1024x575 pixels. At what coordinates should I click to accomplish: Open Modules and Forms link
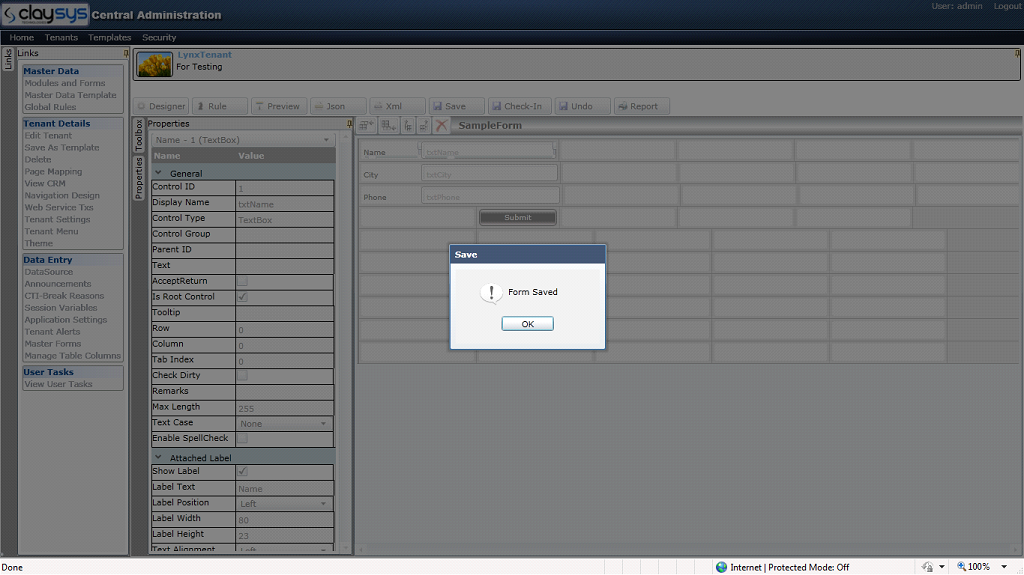tap(65, 83)
